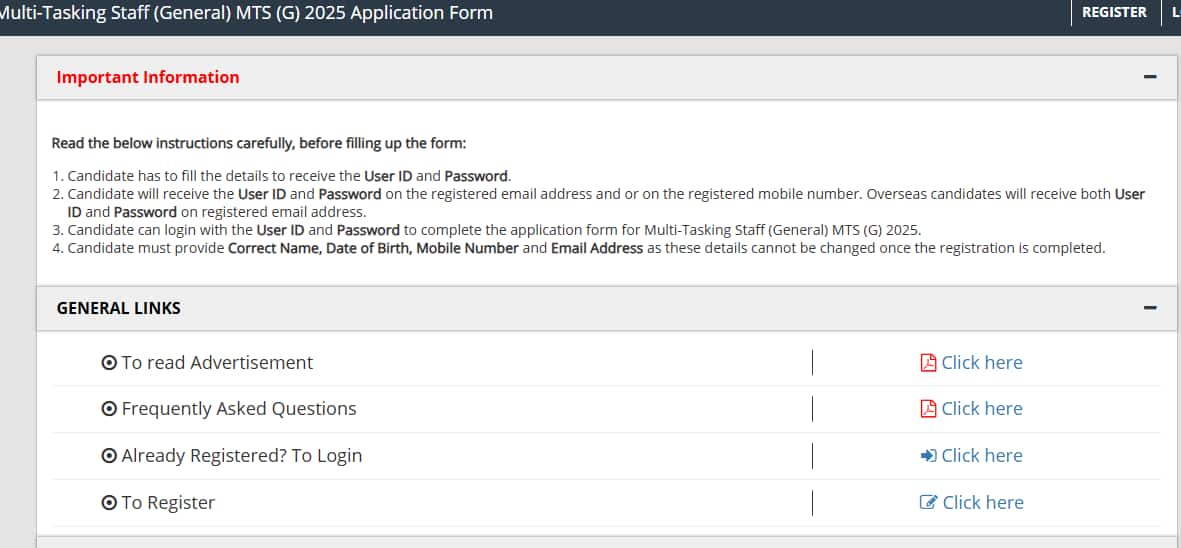
Task: Follow the "Click here" text to register
Action: click(x=983, y=502)
